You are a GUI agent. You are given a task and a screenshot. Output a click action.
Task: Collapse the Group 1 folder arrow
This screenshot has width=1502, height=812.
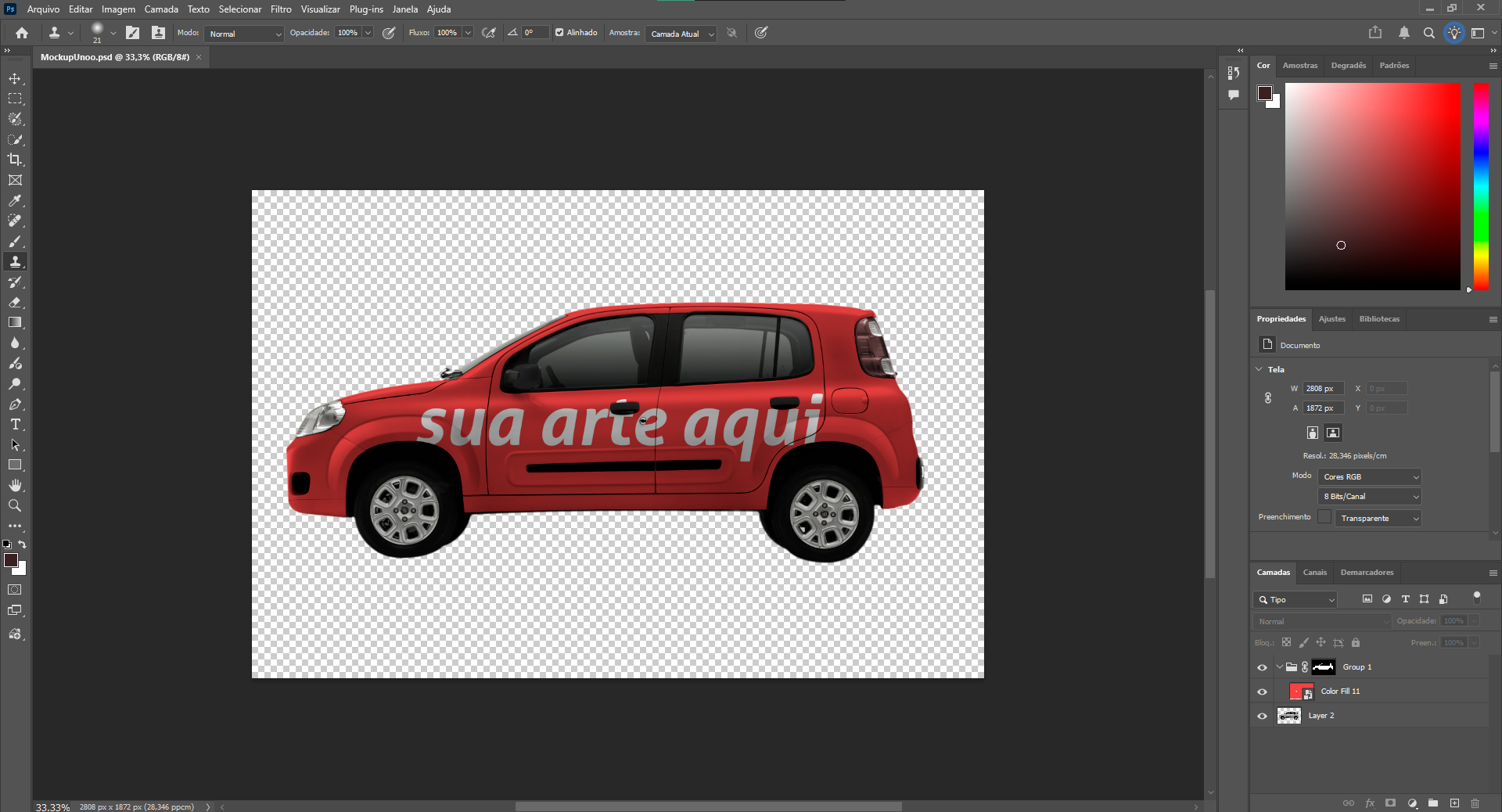click(1280, 667)
